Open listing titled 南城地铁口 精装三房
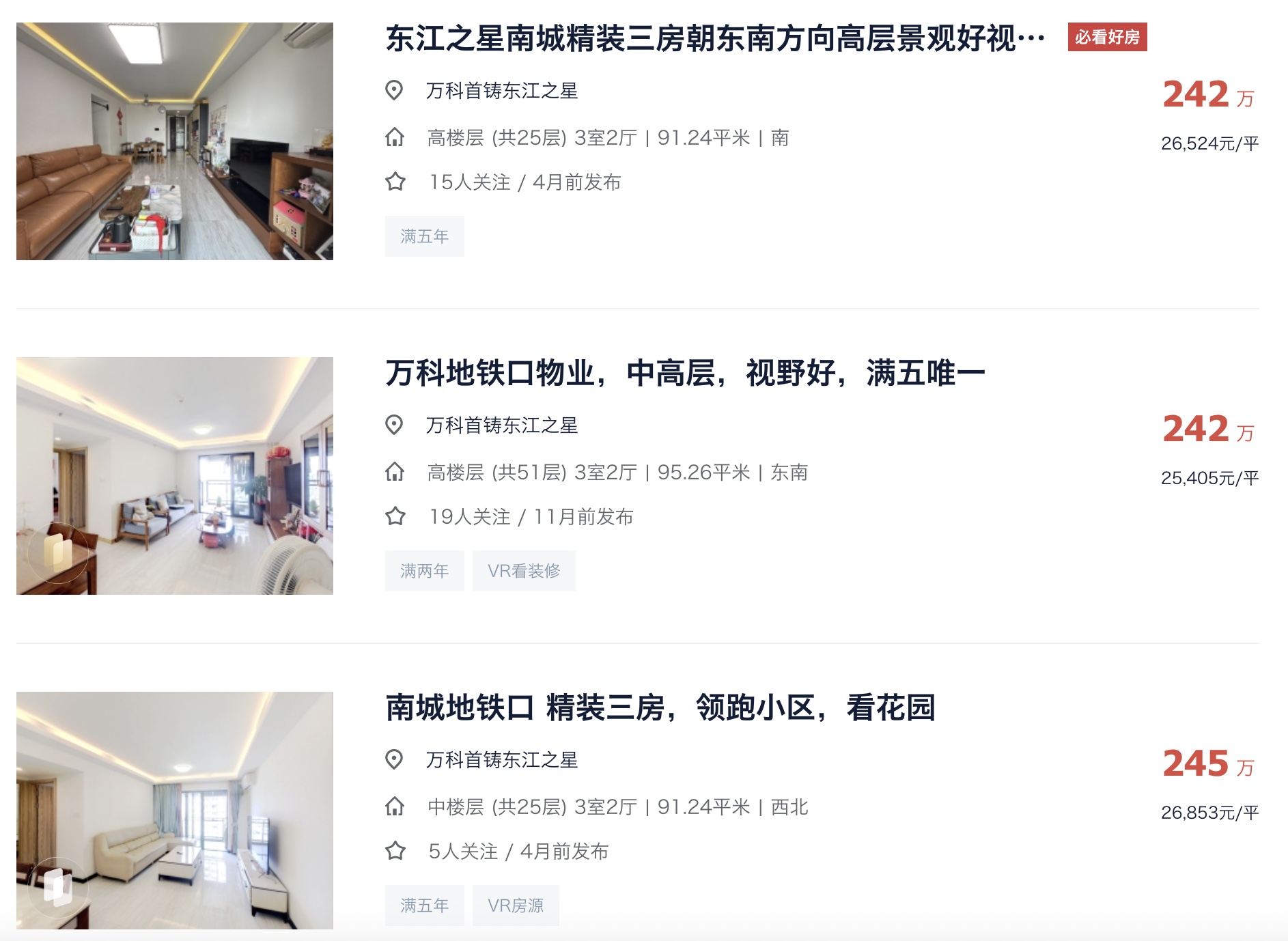 pyautogui.click(x=660, y=707)
